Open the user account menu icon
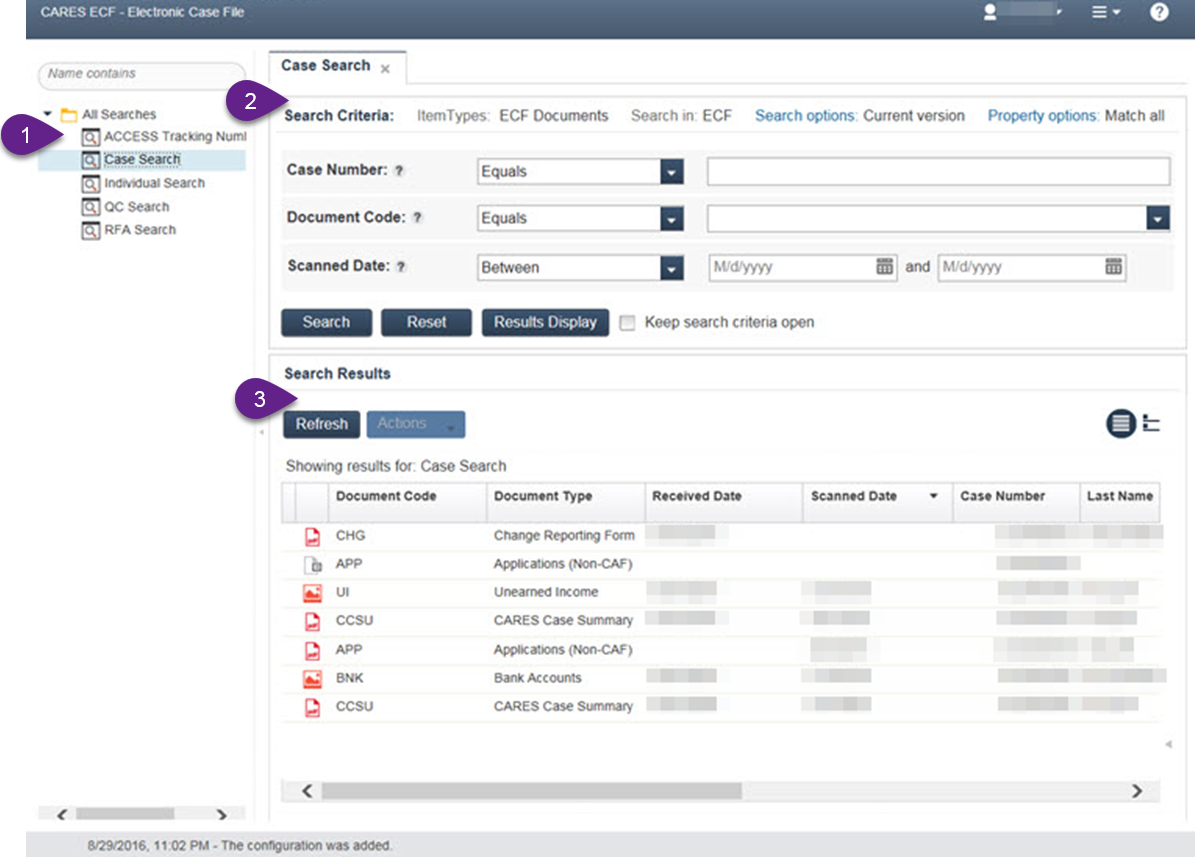Image resolution: width=1195 pixels, height=857 pixels. pos(990,12)
